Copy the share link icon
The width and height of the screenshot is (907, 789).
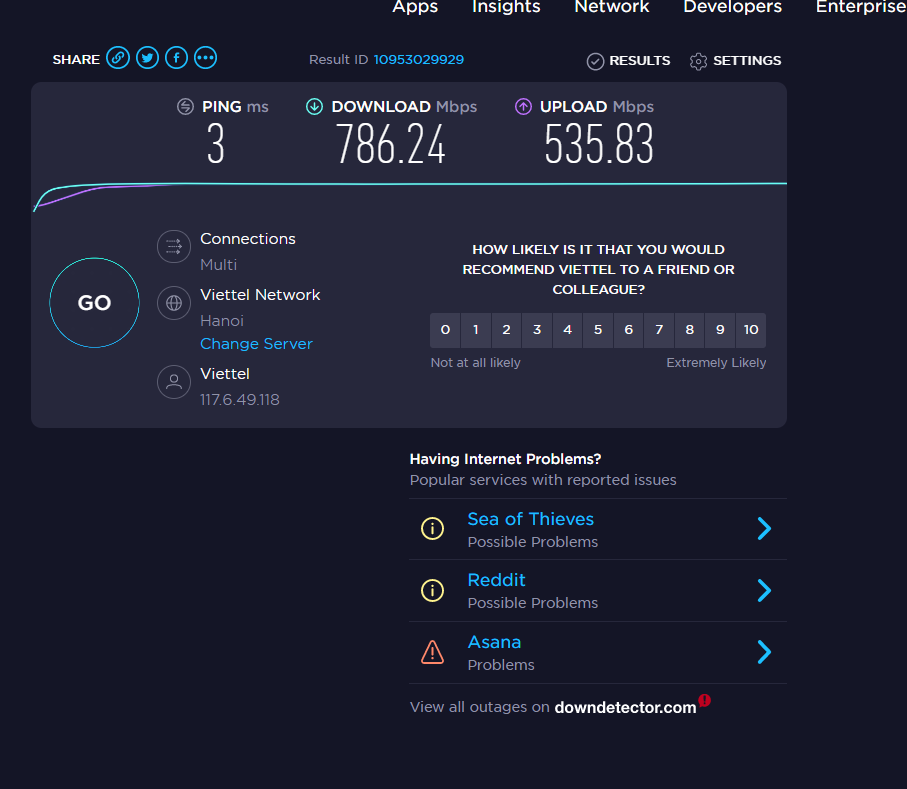[118, 58]
